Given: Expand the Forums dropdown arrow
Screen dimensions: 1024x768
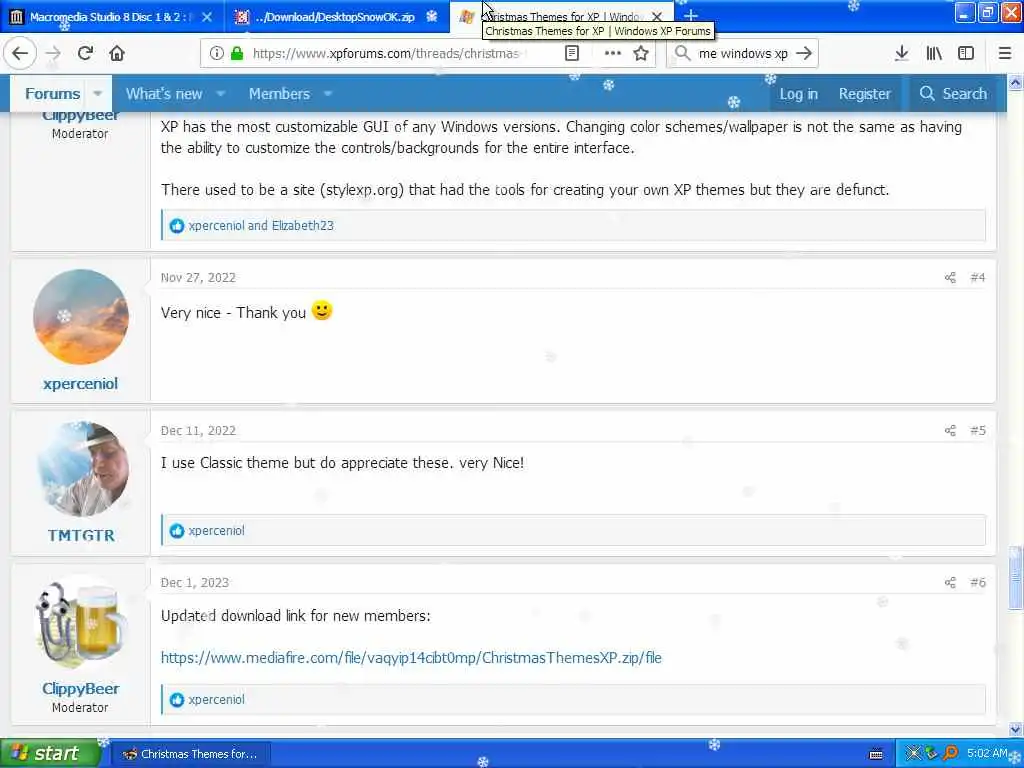Looking at the screenshot, I should coord(97,94).
